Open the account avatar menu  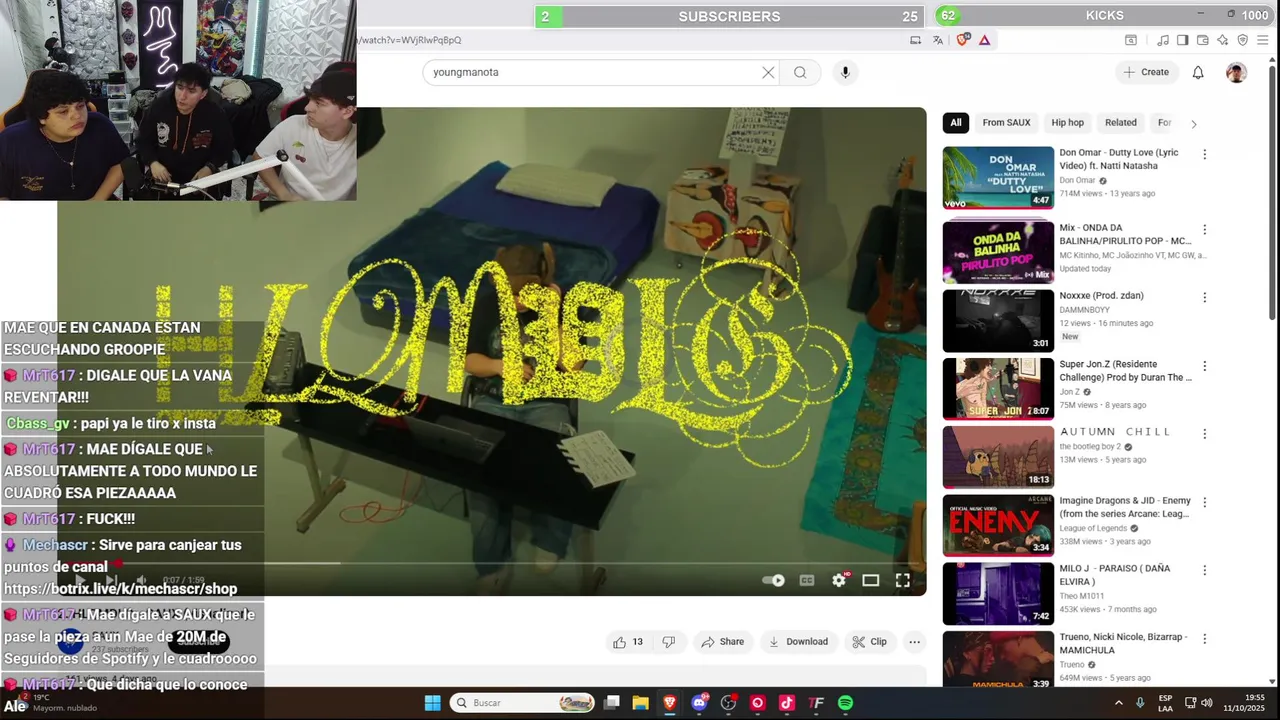click(x=1236, y=72)
